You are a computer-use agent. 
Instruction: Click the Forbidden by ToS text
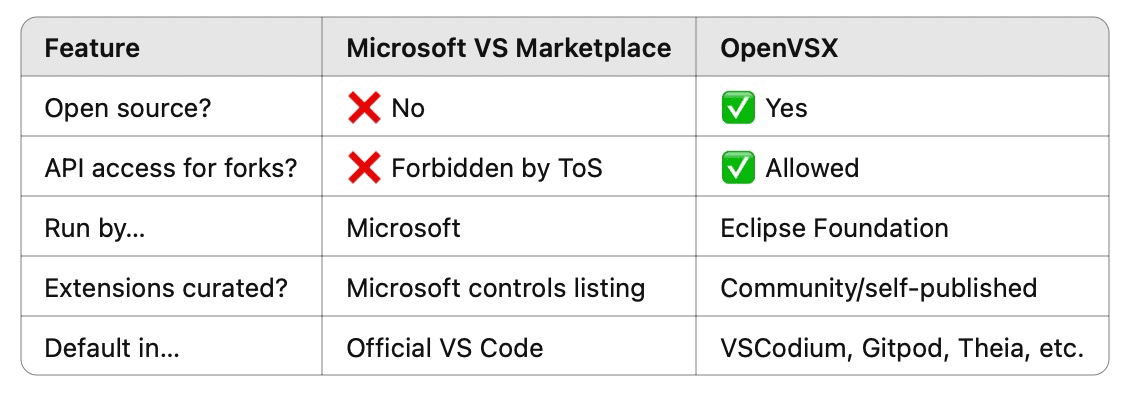pyautogui.click(x=497, y=168)
